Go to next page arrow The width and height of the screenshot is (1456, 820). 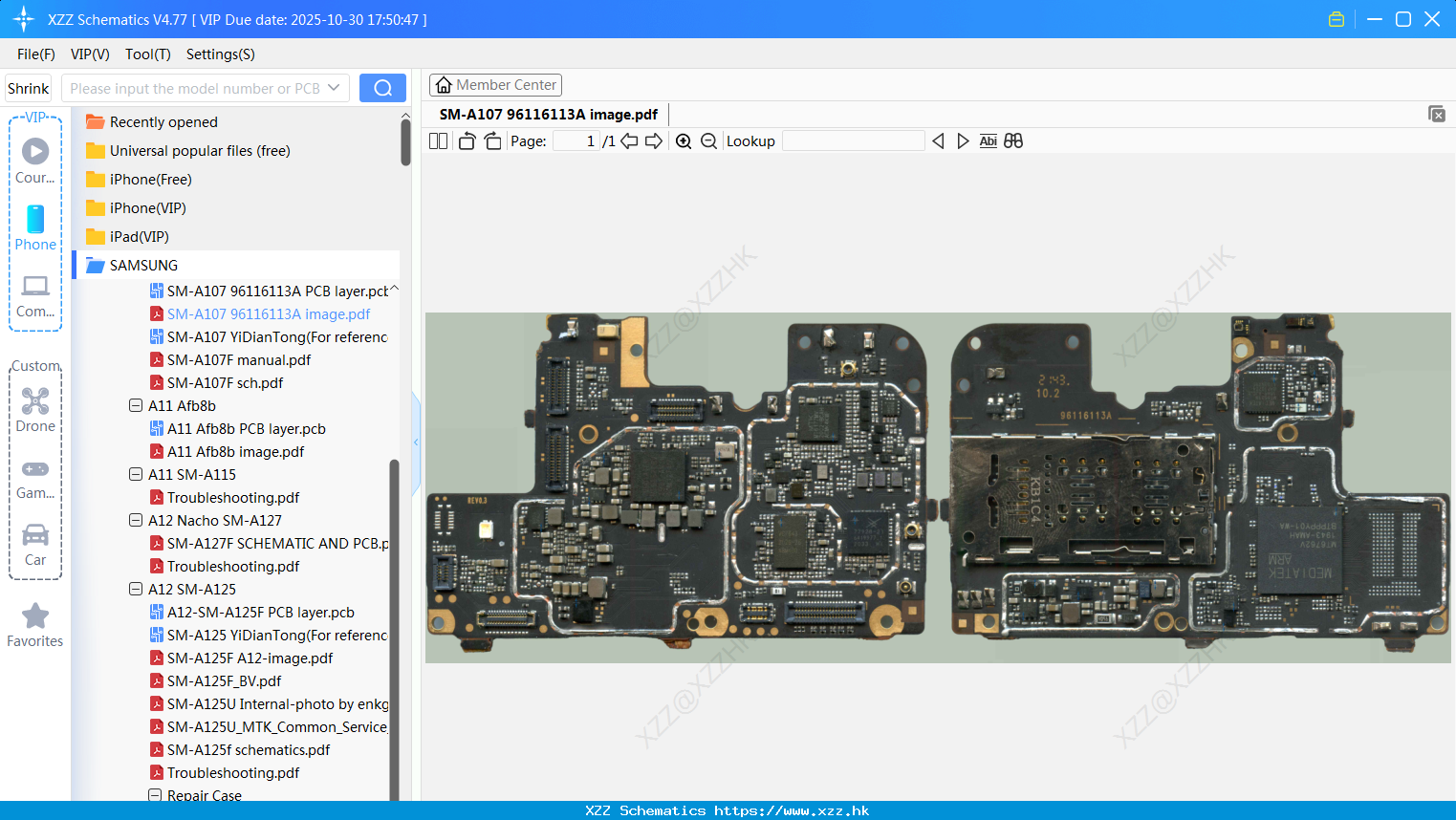point(654,141)
